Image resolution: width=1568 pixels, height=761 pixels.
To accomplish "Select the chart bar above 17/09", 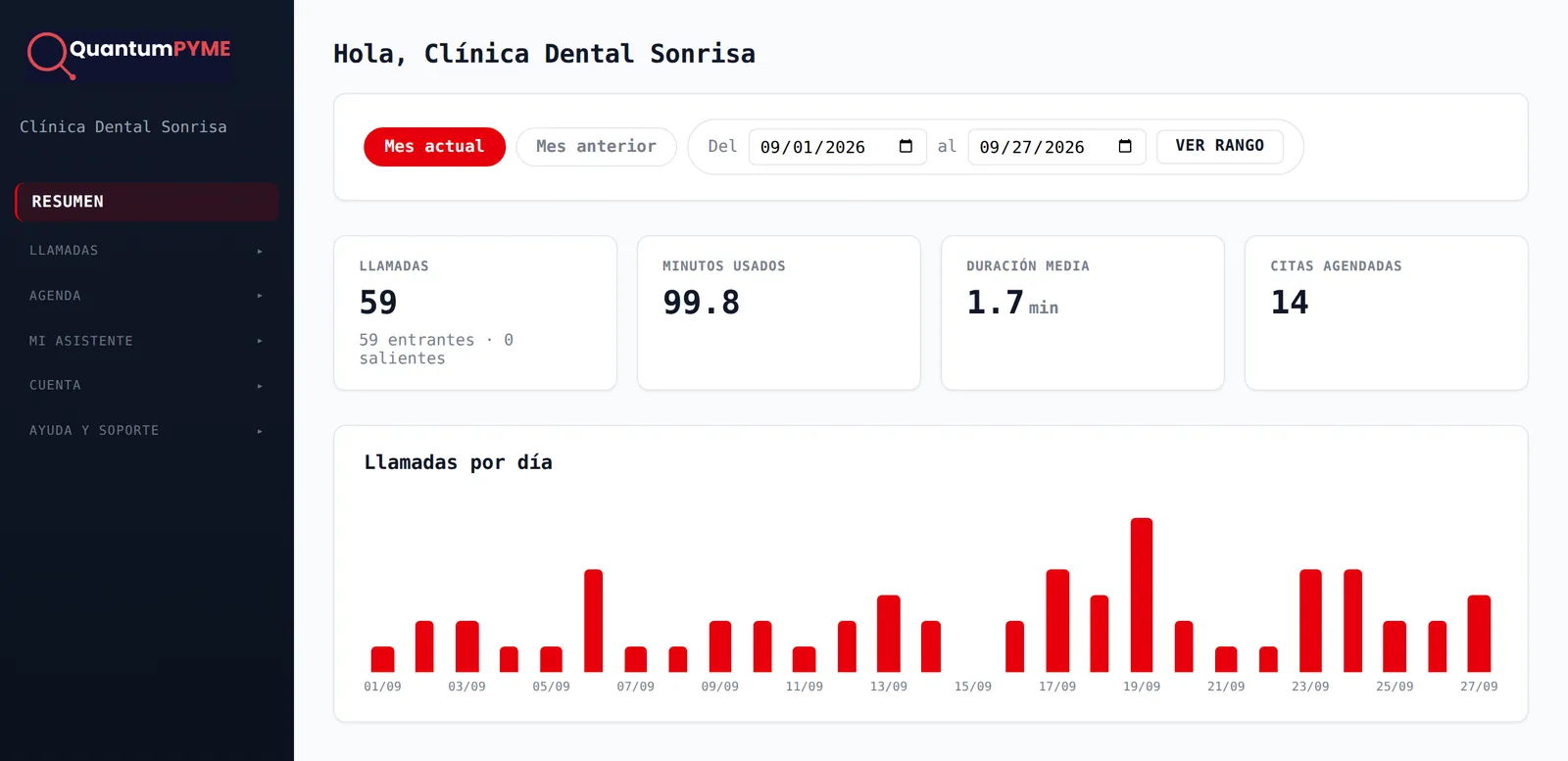I will [x=1057, y=621].
